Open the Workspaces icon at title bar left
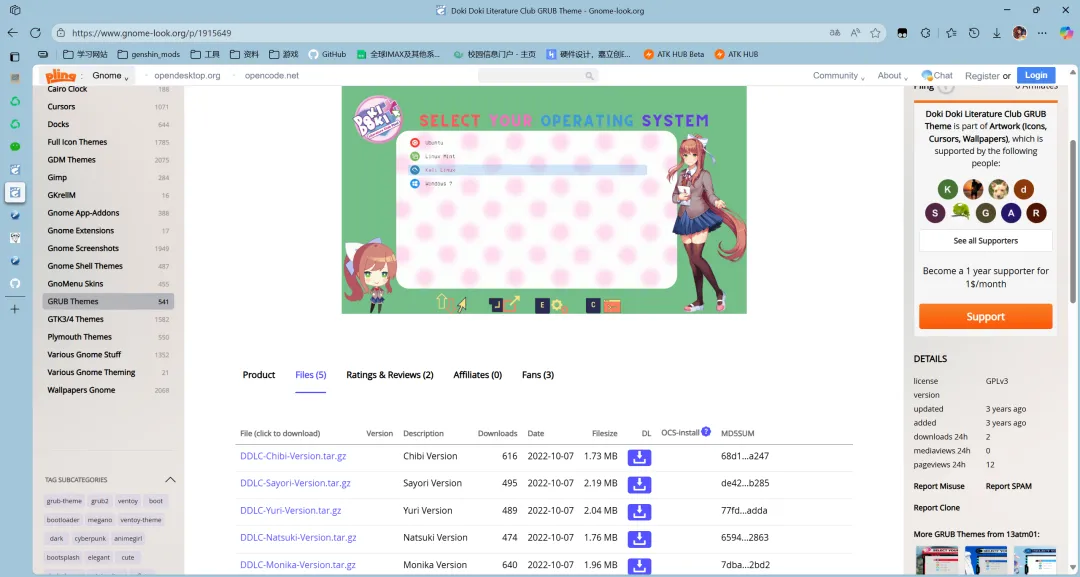1080x577 pixels. tap(15, 10)
